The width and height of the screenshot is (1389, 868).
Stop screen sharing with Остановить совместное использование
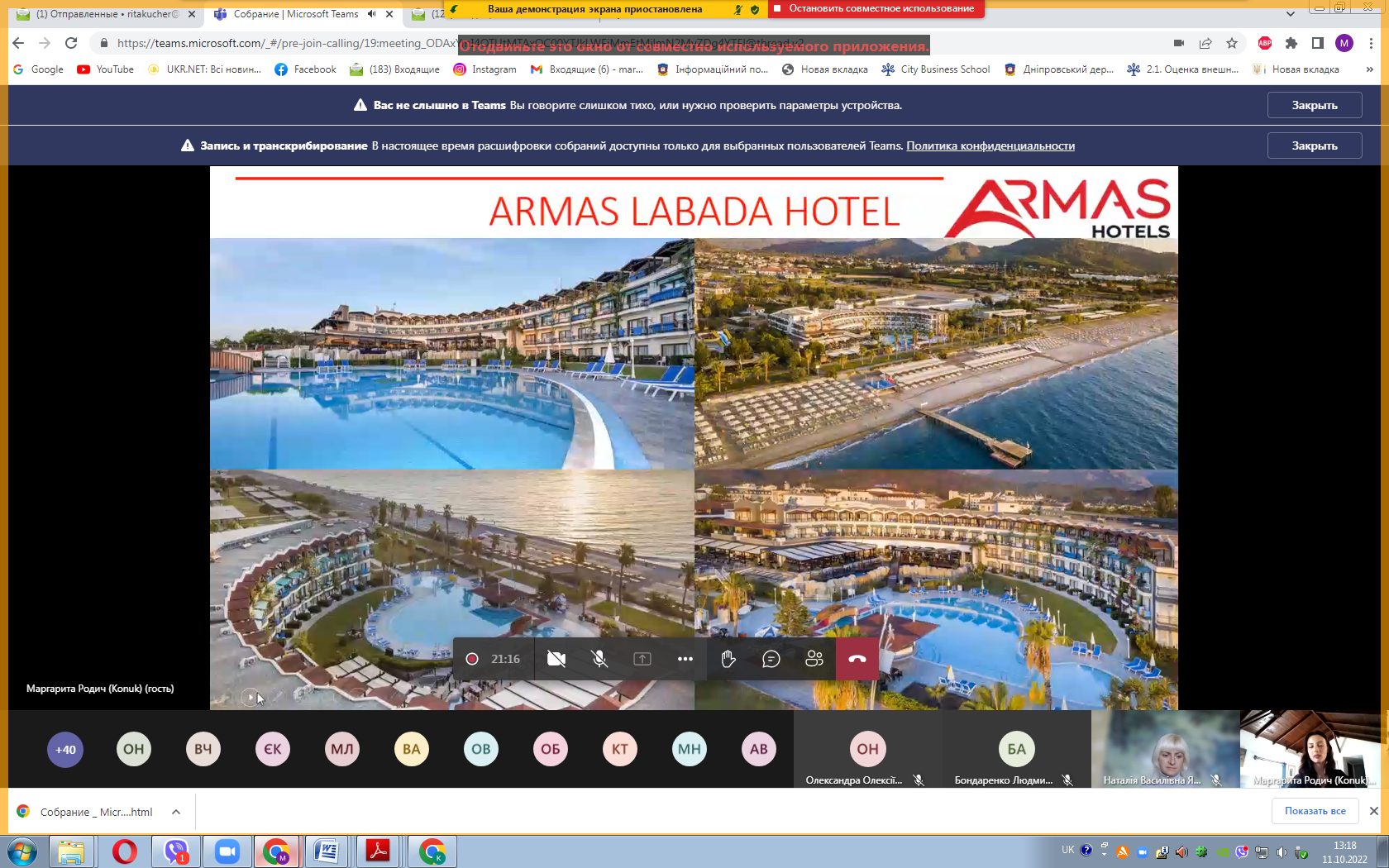click(x=876, y=8)
